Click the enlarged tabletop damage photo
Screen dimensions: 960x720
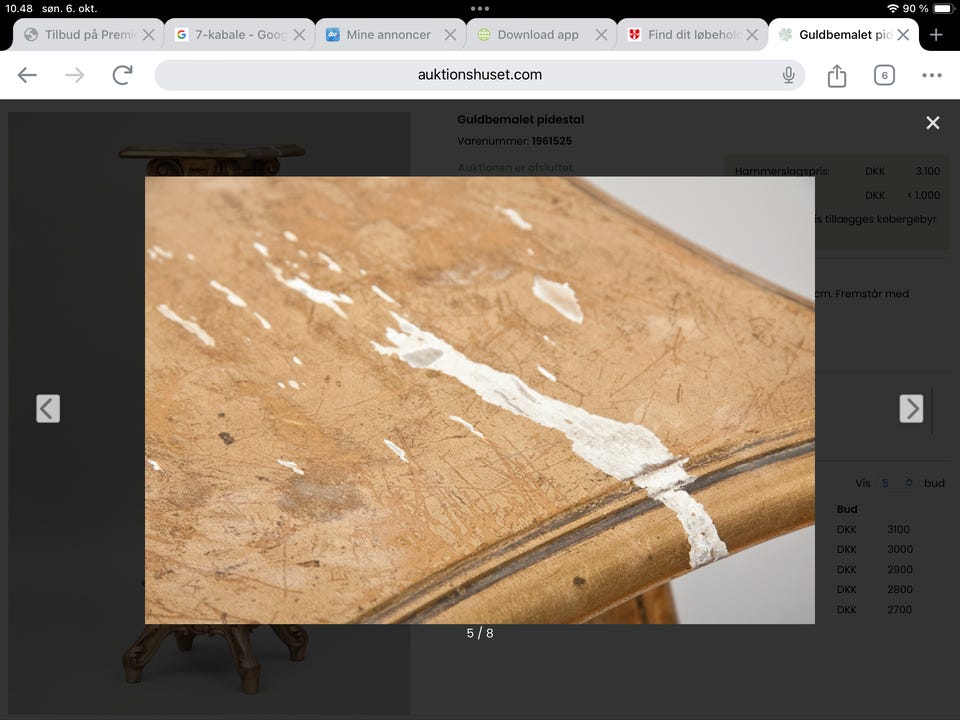pyautogui.click(x=479, y=400)
